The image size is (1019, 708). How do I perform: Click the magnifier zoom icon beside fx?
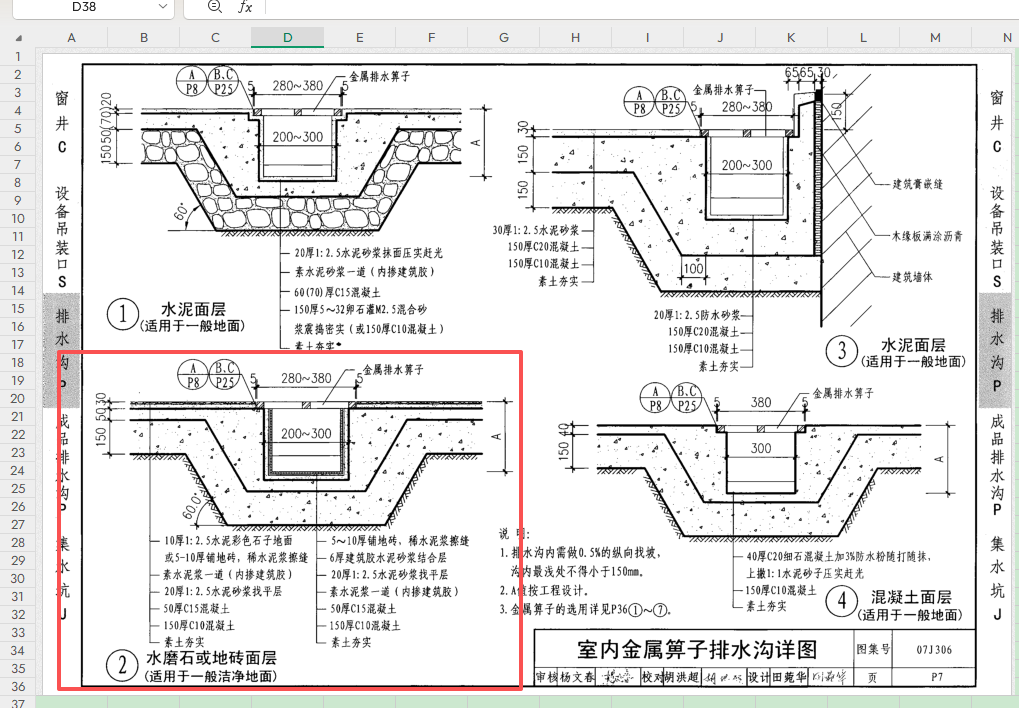pyautogui.click(x=214, y=7)
